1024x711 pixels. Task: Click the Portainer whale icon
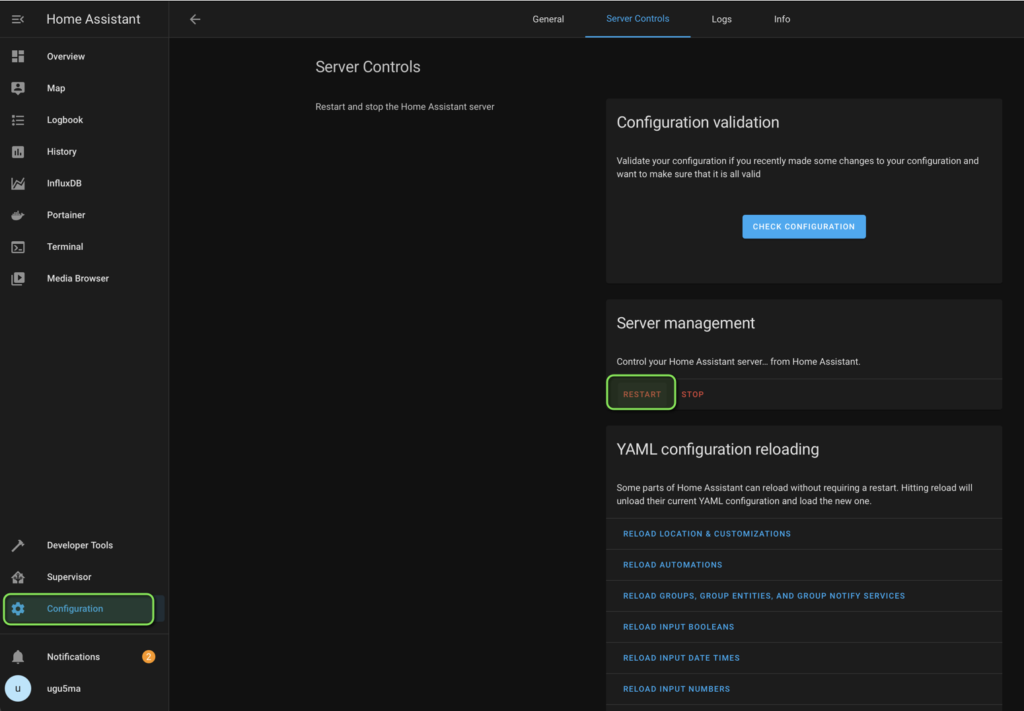(x=18, y=215)
